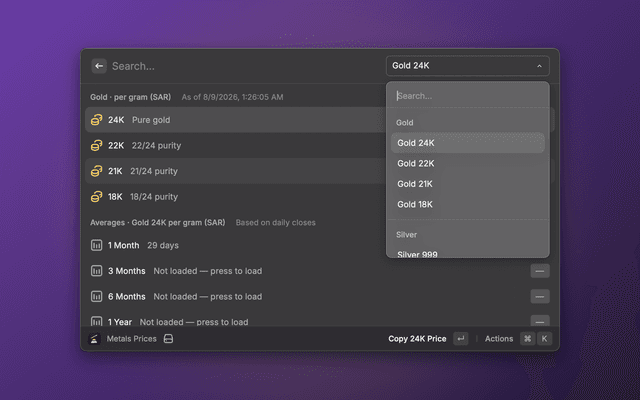640x400 pixels.
Task: Click the chart icon of 6 Months row
Action: point(96,296)
